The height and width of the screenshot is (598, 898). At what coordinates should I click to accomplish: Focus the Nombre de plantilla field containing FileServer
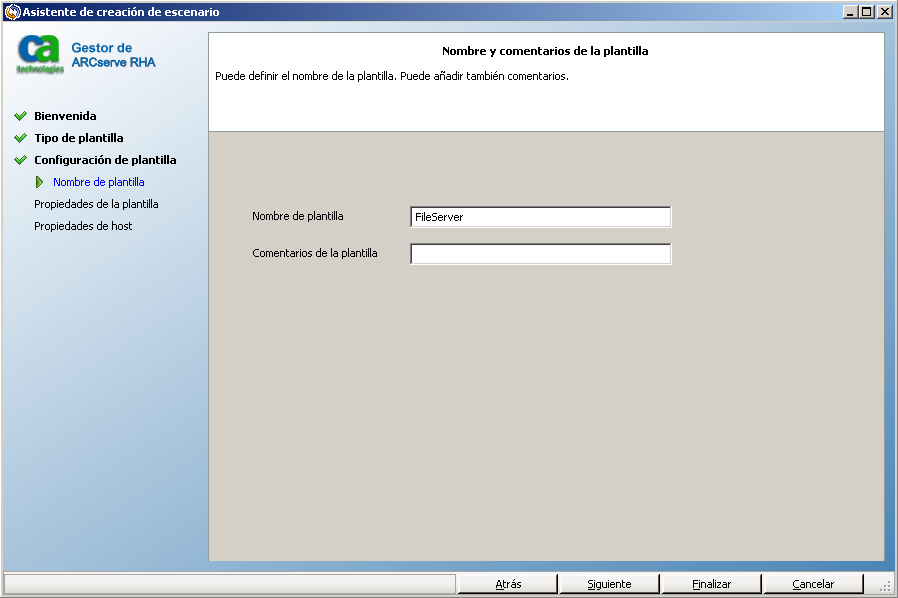tap(541, 217)
